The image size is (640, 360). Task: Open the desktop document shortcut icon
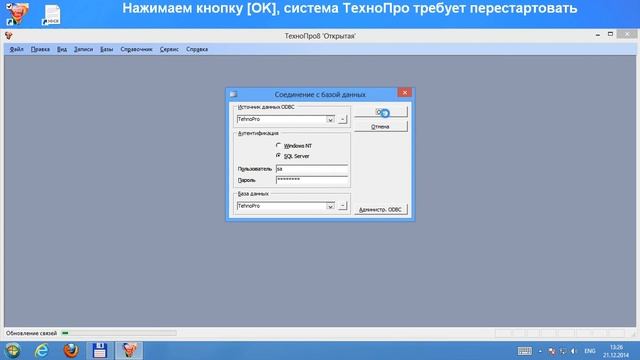[51, 15]
